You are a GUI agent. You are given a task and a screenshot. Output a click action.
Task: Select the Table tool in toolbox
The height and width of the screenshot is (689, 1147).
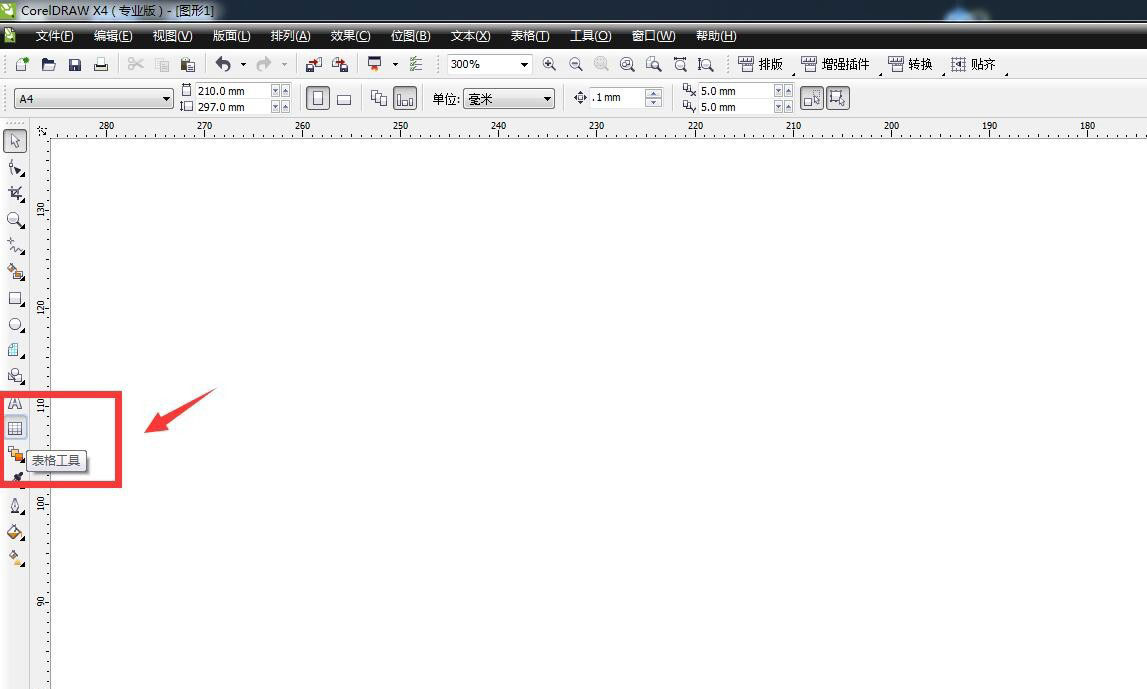(x=15, y=428)
